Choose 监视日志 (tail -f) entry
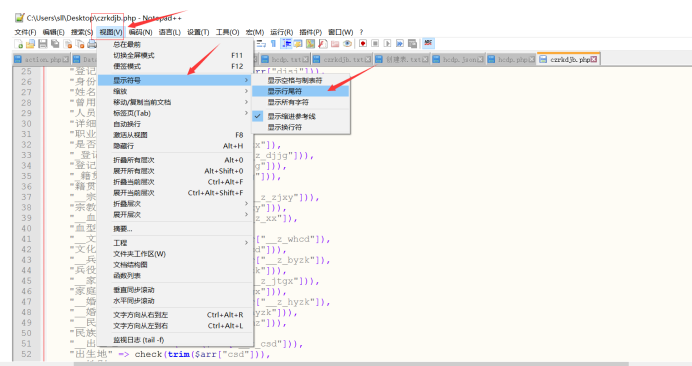 point(175,340)
